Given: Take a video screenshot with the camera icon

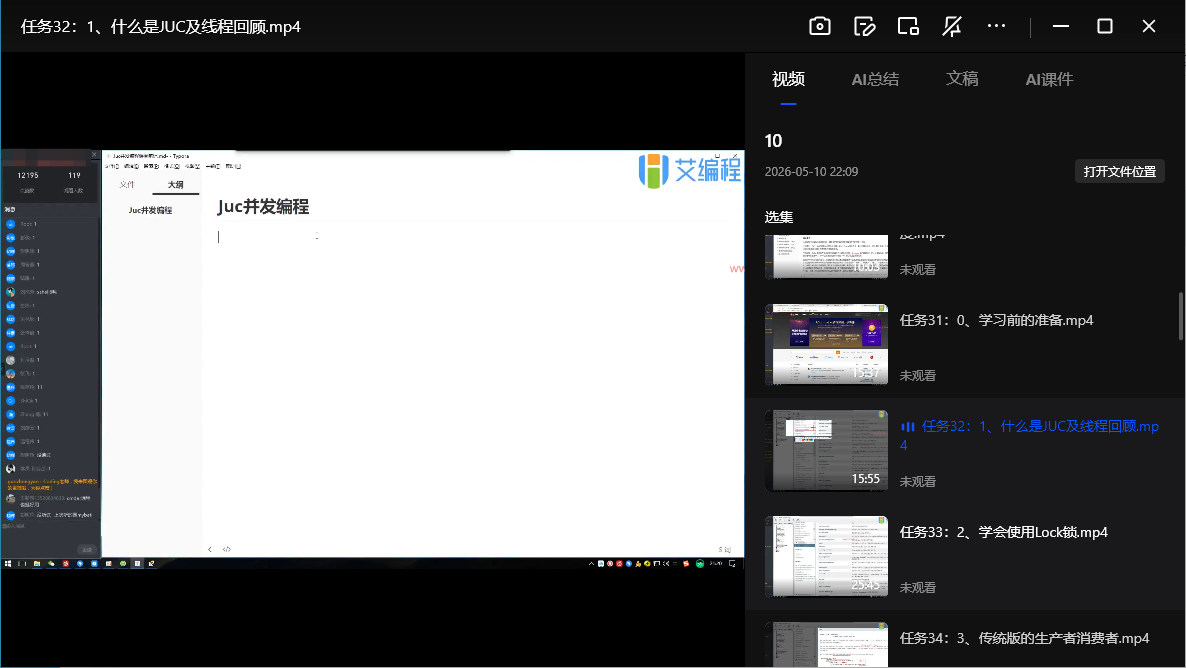Looking at the screenshot, I should coord(820,26).
